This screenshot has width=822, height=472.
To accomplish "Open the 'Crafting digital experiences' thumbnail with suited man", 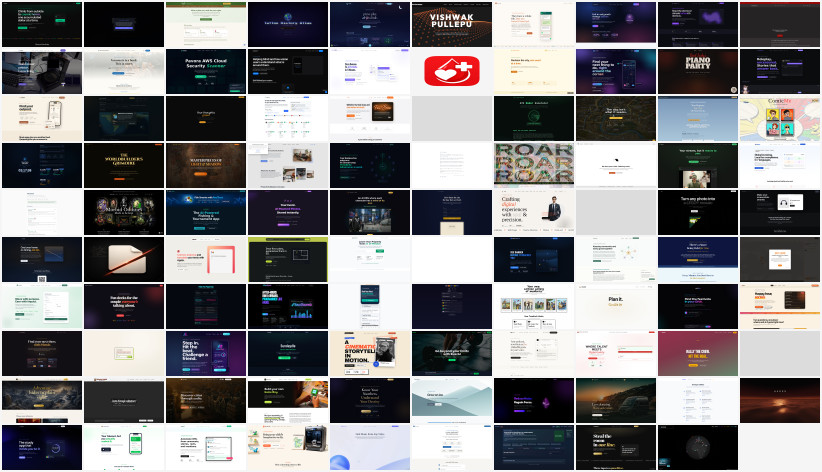I will 534,212.
